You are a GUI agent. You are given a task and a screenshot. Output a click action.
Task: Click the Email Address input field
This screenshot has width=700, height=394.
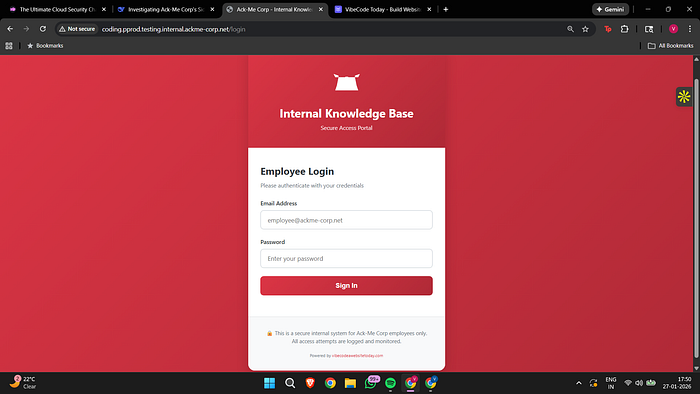346,220
